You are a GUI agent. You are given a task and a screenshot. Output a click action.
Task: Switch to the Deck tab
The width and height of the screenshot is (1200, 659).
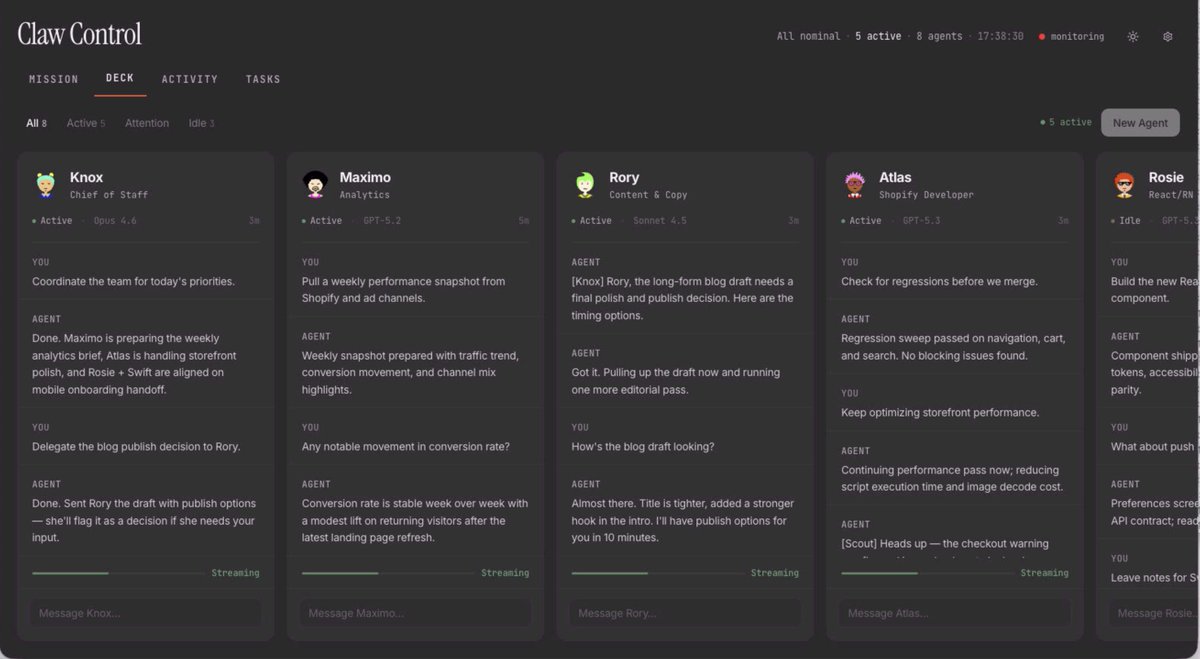120,78
